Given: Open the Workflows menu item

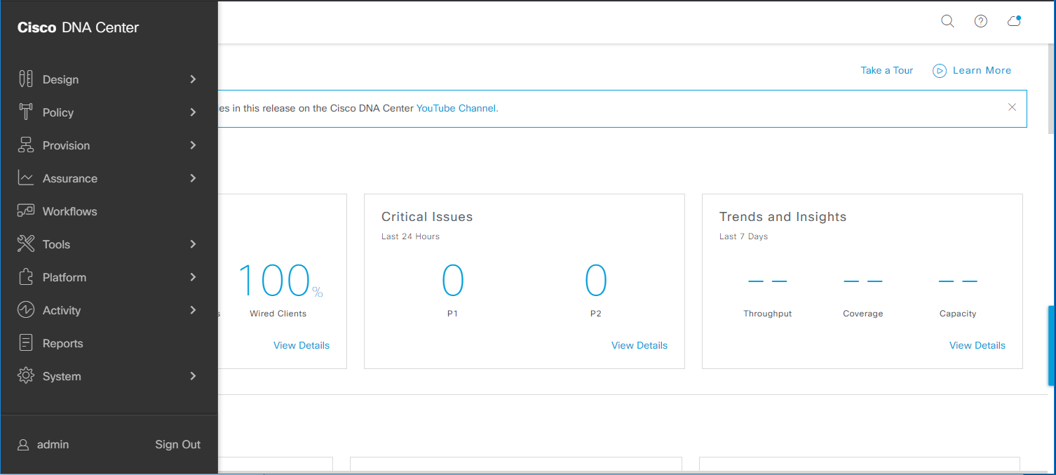Looking at the screenshot, I should [x=69, y=211].
